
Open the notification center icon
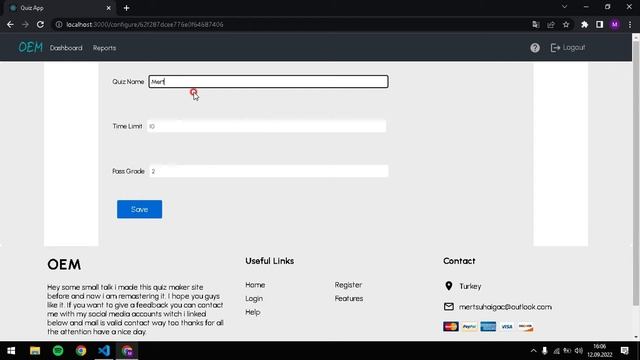[x=624, y=351]
